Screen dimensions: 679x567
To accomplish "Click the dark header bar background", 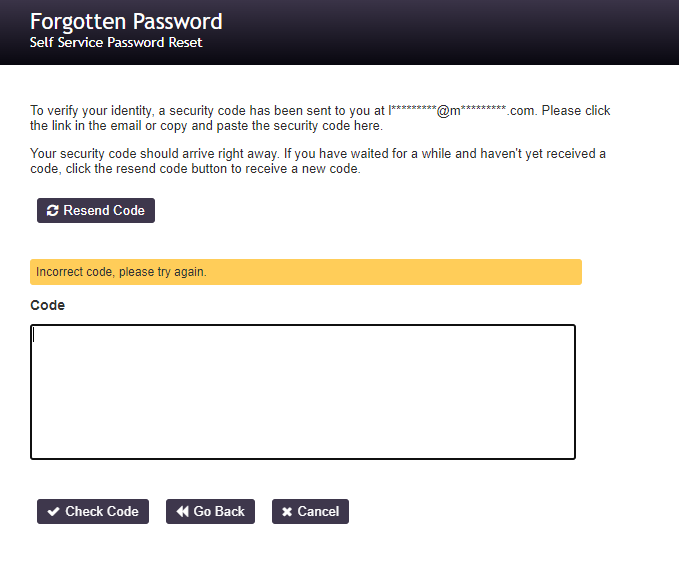I will 450,32.
